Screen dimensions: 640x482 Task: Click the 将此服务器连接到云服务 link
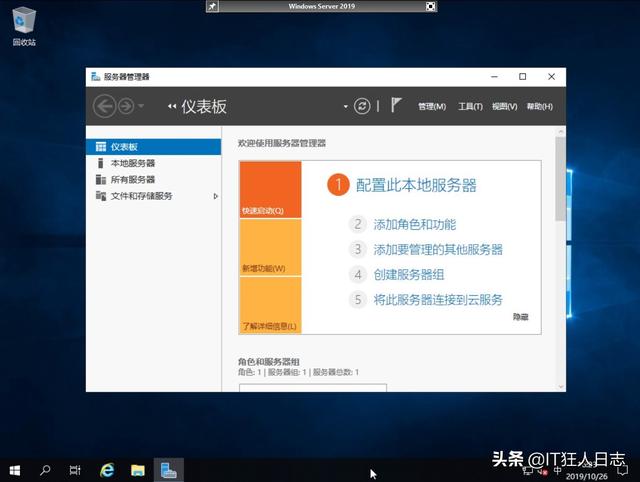(438, 300)
